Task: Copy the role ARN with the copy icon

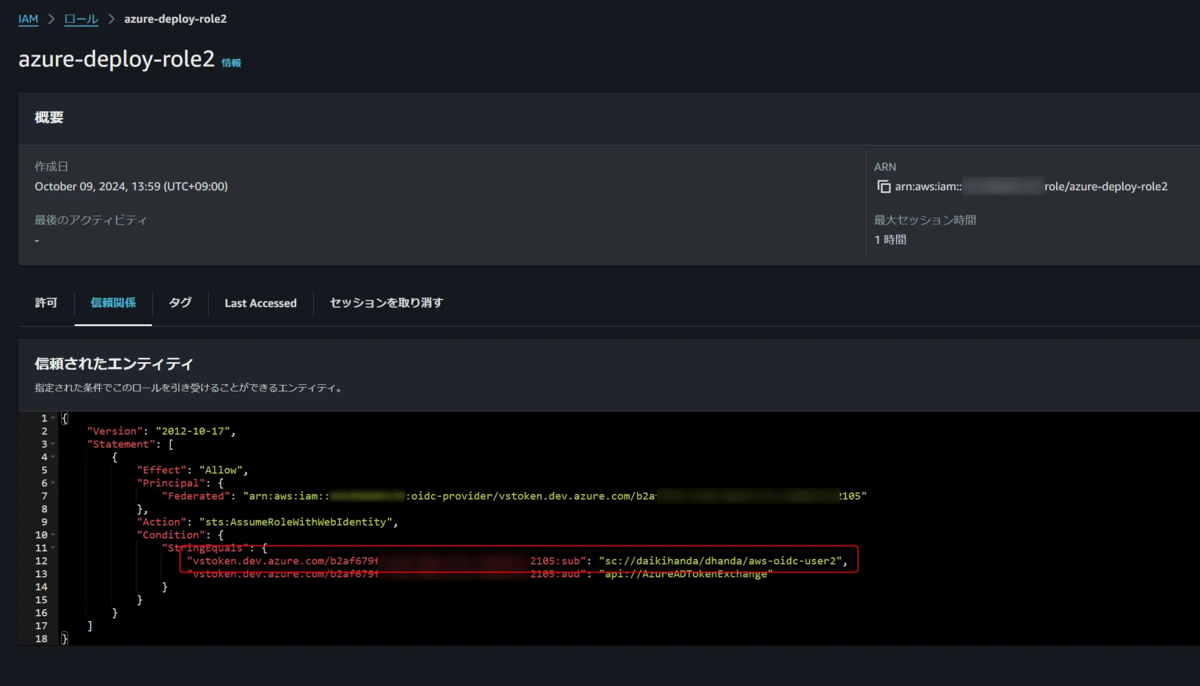Action: tap(883, 187)
